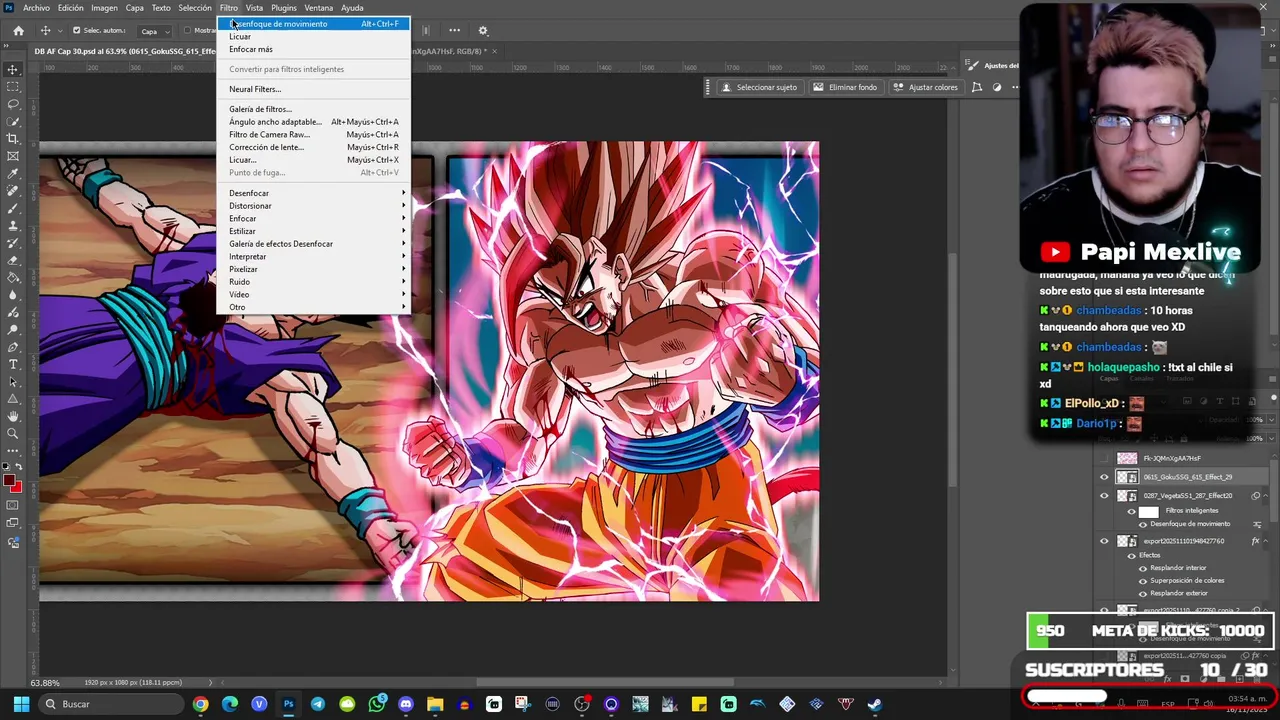The width and height of the screenshot is (1280, 720).
Task: Toggle Resplandor exterior effect visibility
Action: [x=1143, y=593]
